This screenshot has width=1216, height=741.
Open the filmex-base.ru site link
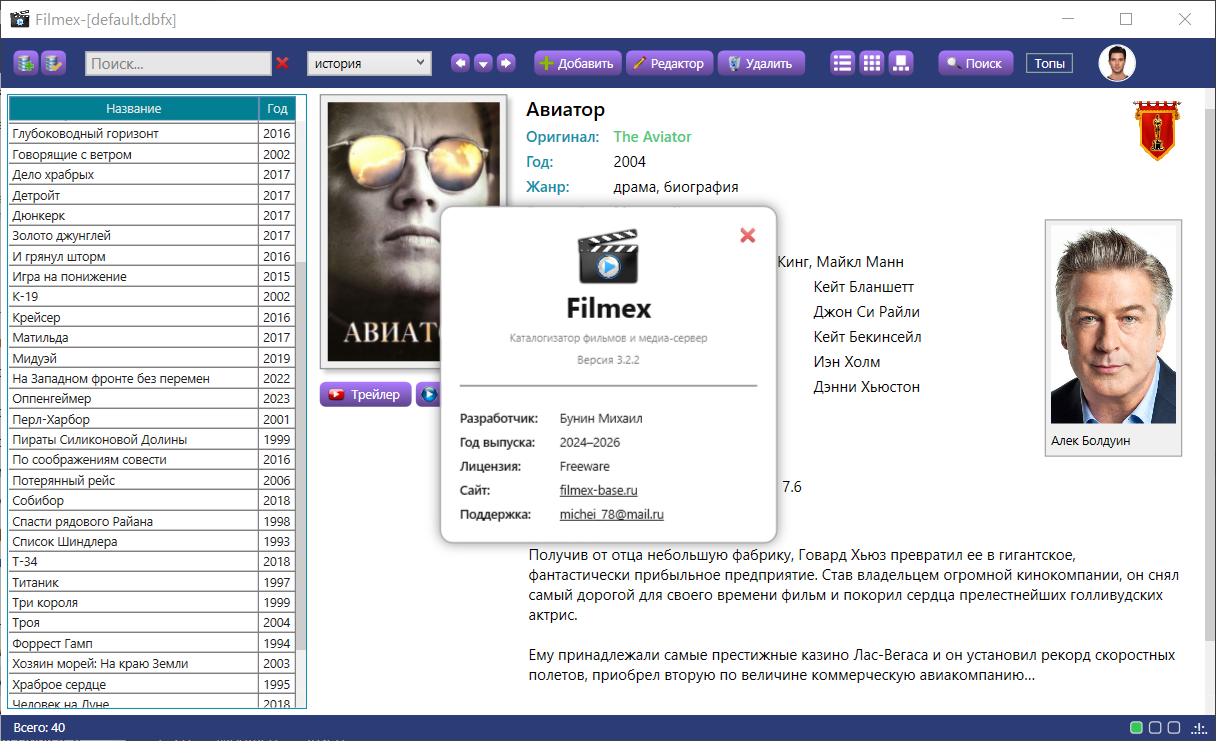coord(598,490)
